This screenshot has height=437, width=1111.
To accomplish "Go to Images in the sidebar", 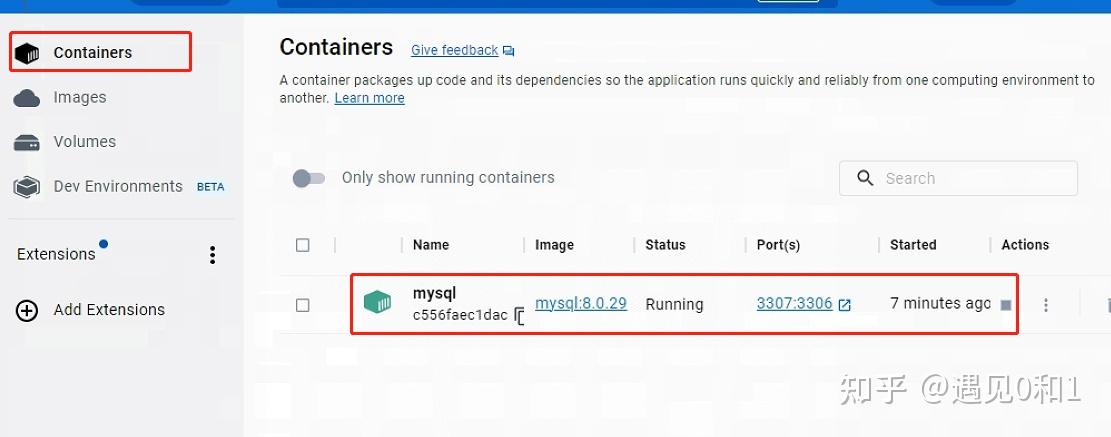I will coord(79,97).
